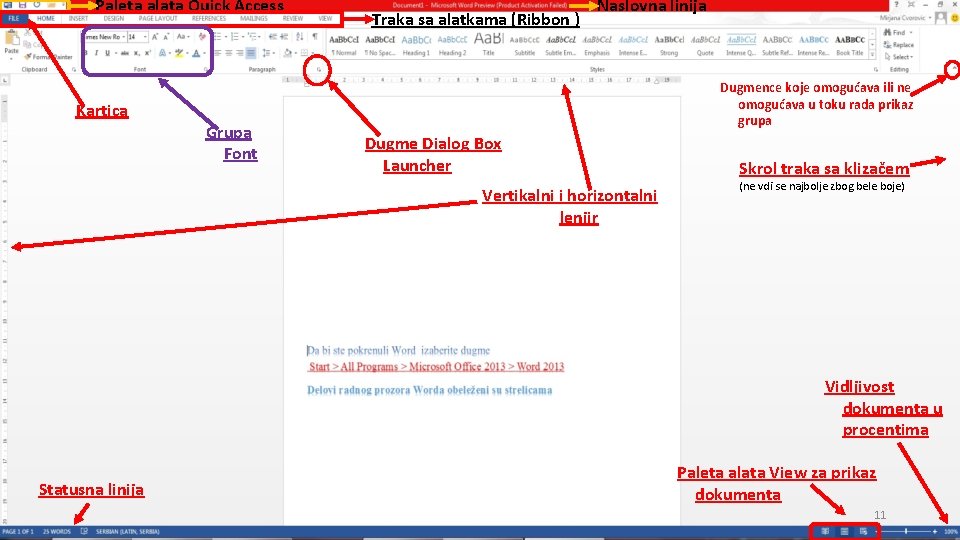Screen dimensions: 960x540
Task: Click multilevel list icon
Action: pyautogui.click(x=252, y=37)
